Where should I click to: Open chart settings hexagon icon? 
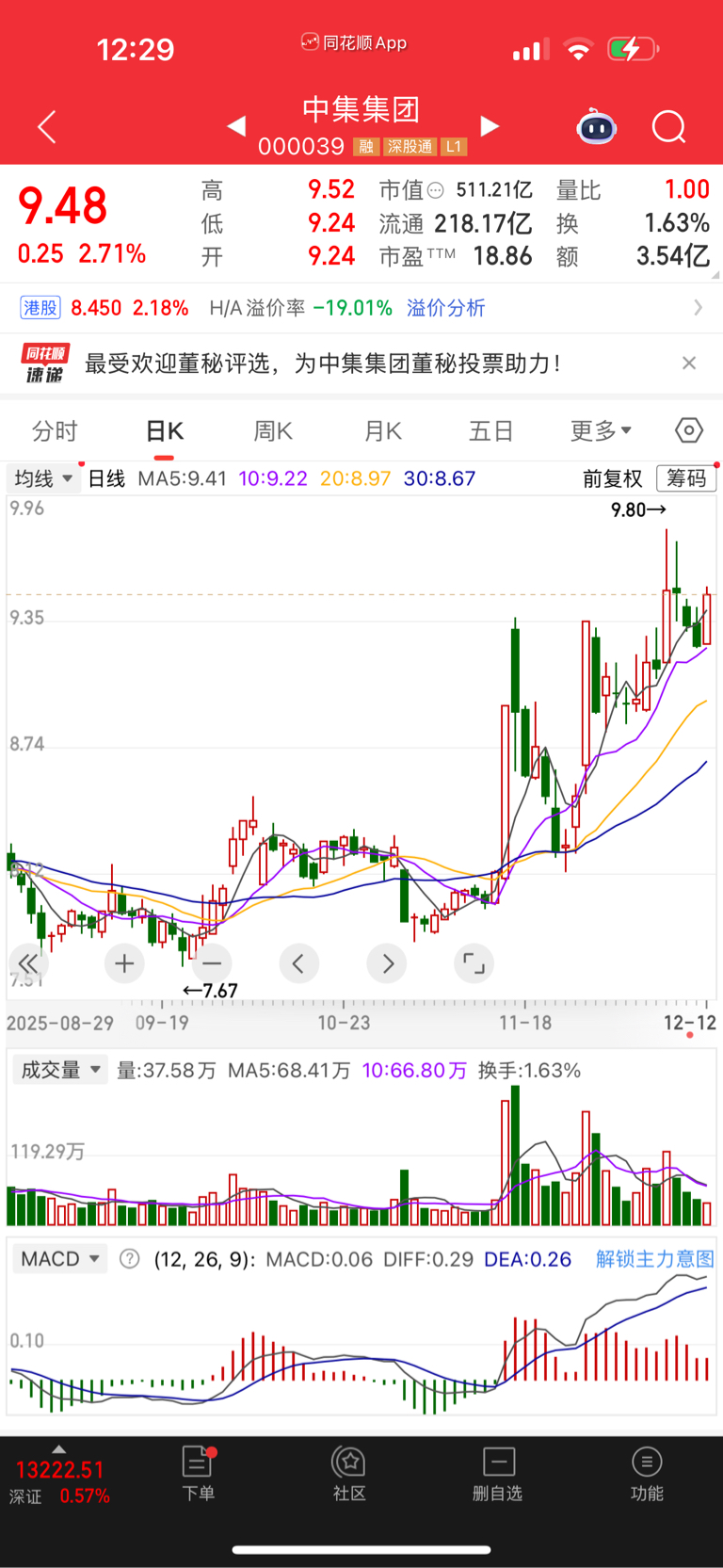pyautogui.click(x=689, y=430)
